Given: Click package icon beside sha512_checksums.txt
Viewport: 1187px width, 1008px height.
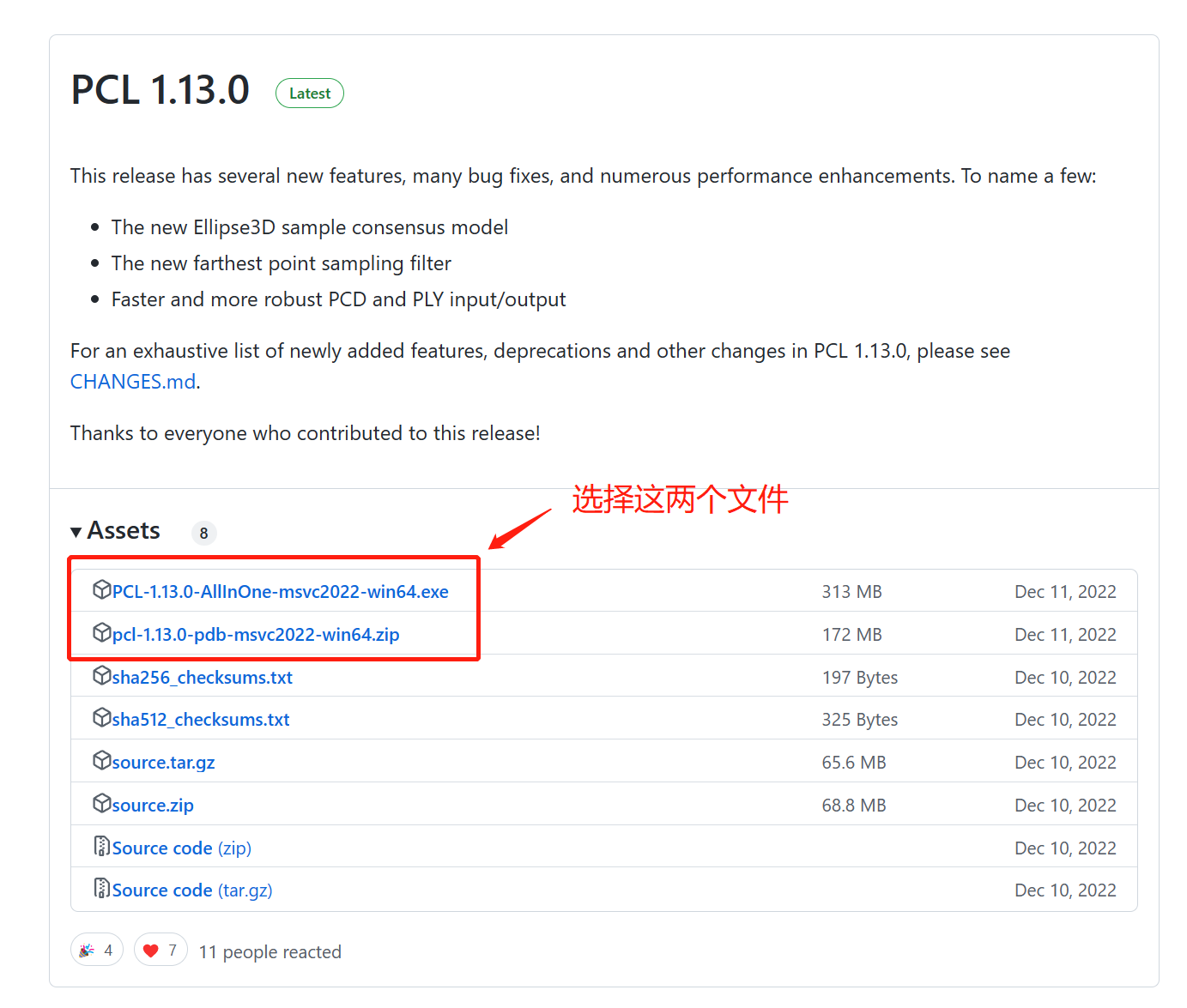Looking at the screenshot, I should (102, 717).
